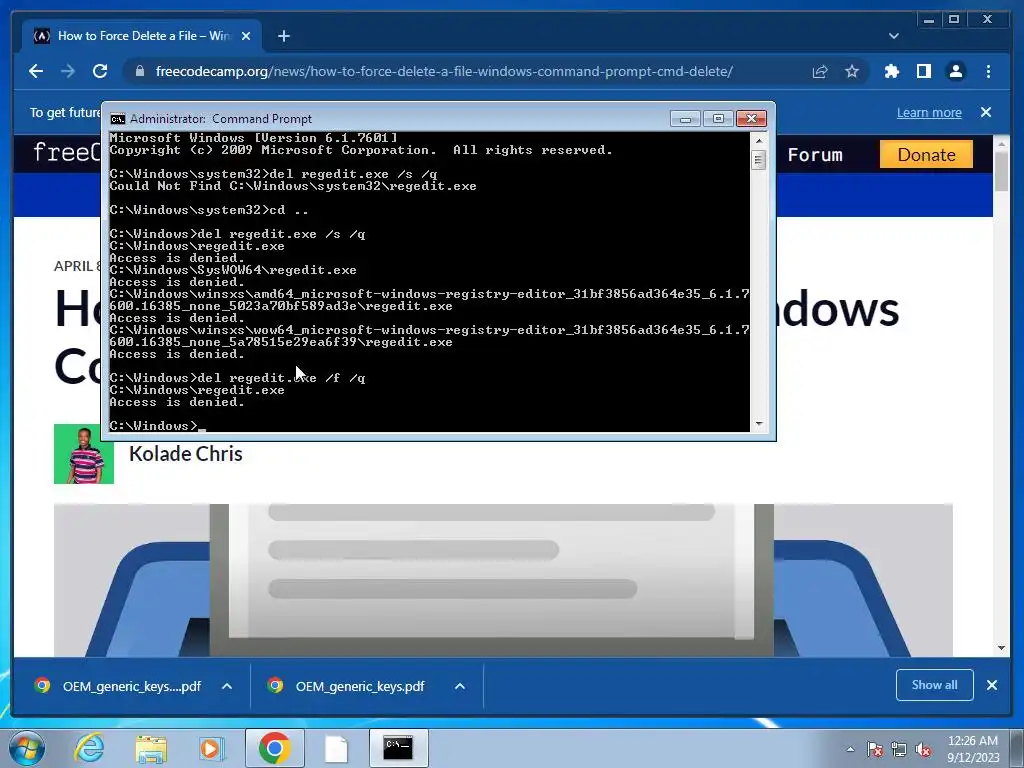Toggle Chrome side panel
Image resolution: width=1024 pixels, height=768 pixels.
point(923,71)
